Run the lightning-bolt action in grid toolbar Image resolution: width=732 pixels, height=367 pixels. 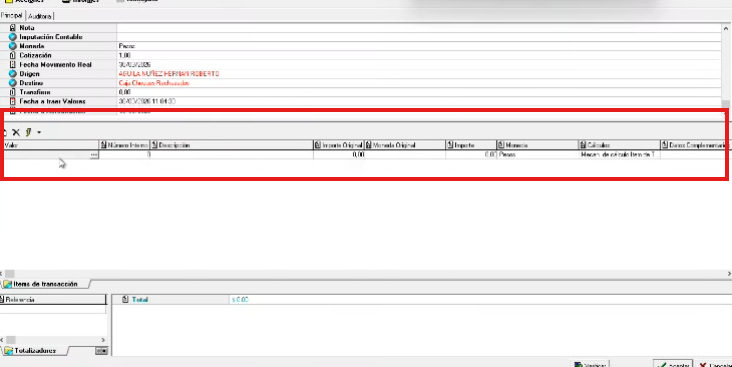[28, 133]
